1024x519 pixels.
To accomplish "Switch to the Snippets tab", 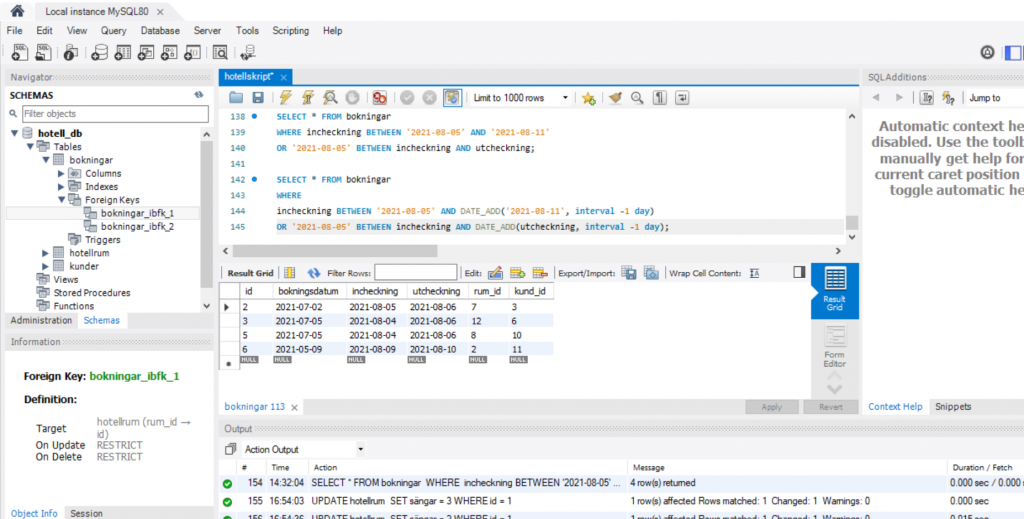I will (953, 407).
